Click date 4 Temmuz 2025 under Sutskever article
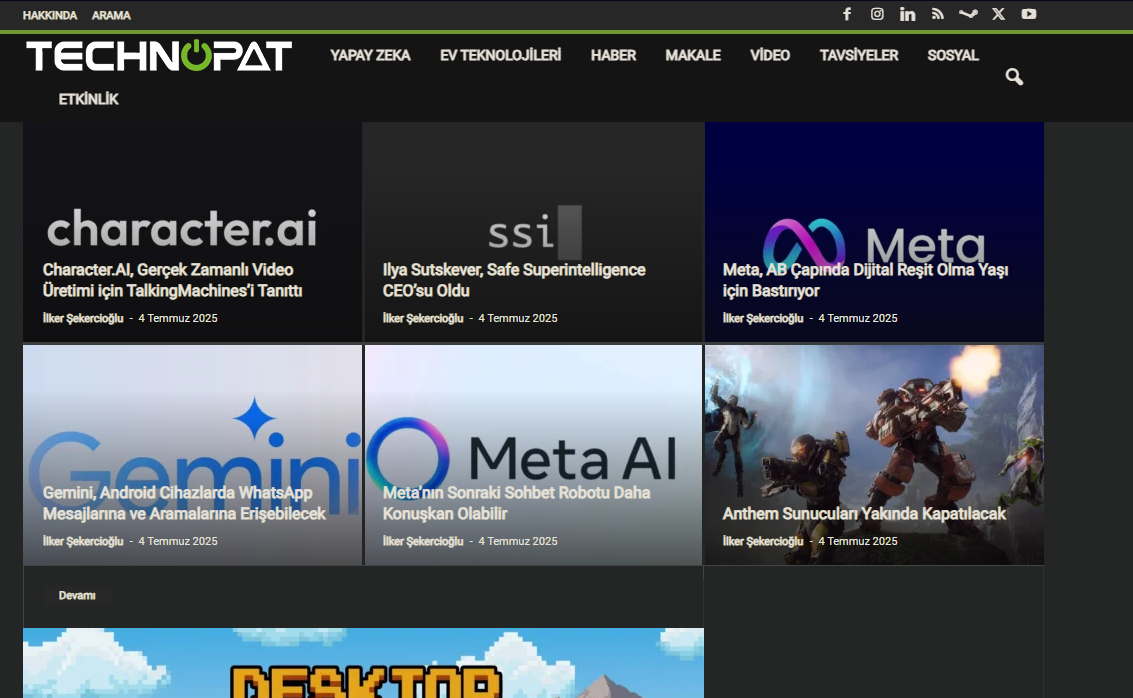Screen dimensions: 1133x698 518,318
